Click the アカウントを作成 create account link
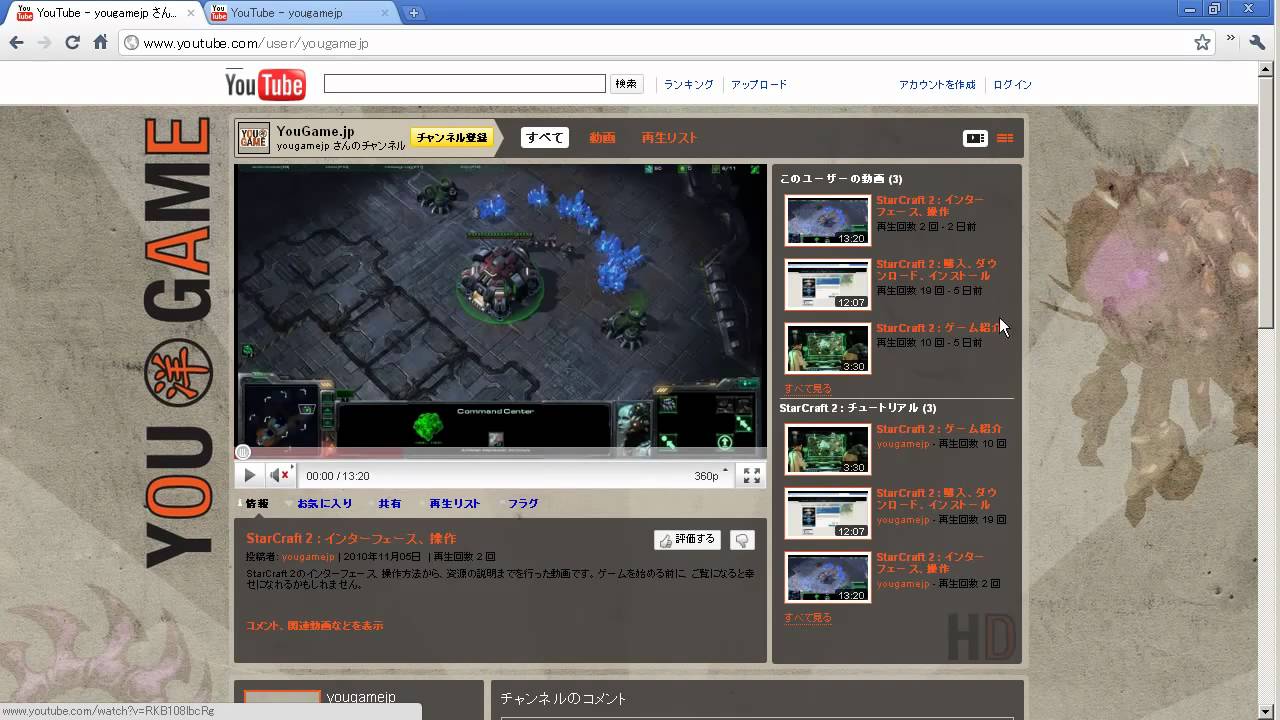Screen dimensions: 1280x720 coord(937,85)
